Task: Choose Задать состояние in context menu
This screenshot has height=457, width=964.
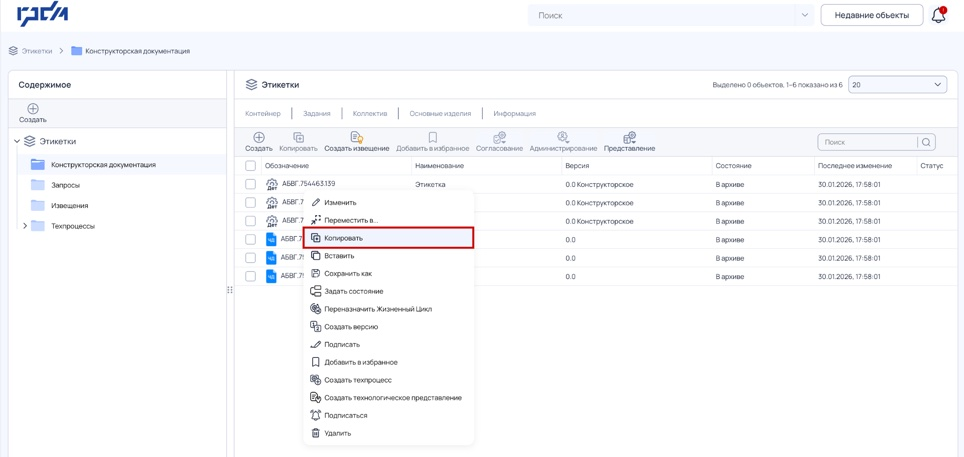Action: click(389, 291)
